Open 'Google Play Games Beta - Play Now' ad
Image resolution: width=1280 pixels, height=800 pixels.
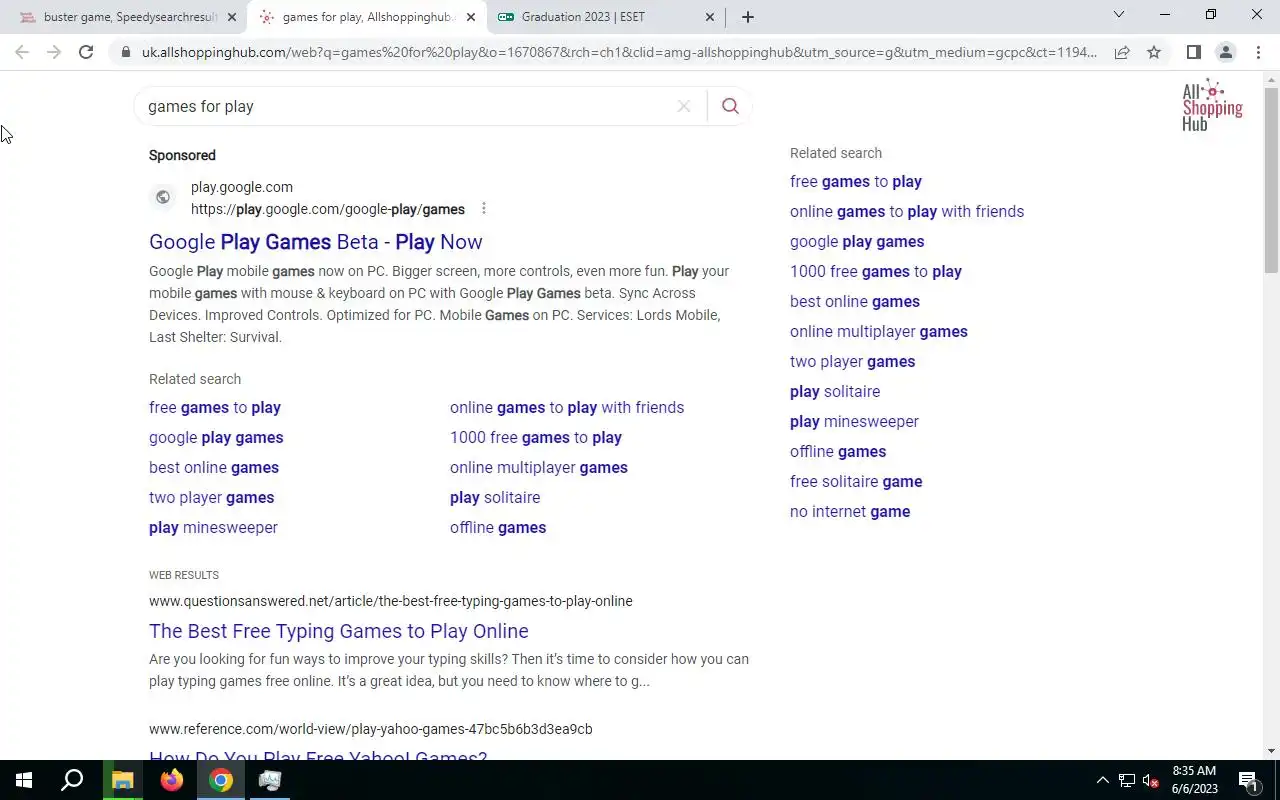pyautogui.click(x=316, y=242)
